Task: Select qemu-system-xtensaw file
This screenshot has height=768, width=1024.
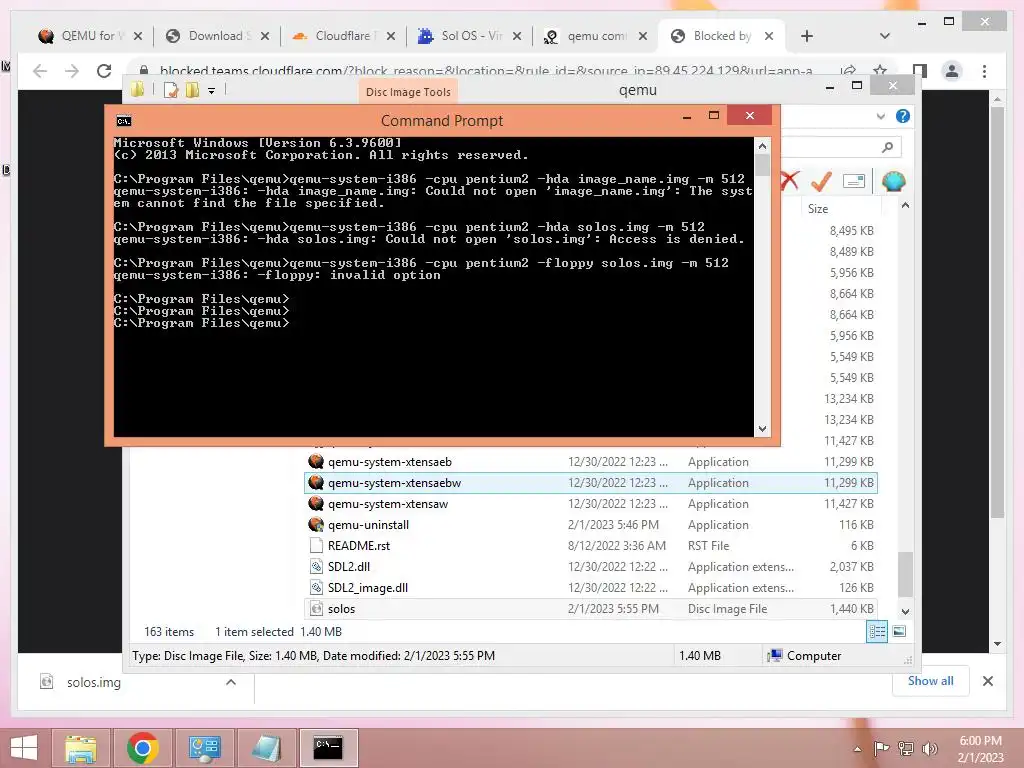Action: (590, 504)
